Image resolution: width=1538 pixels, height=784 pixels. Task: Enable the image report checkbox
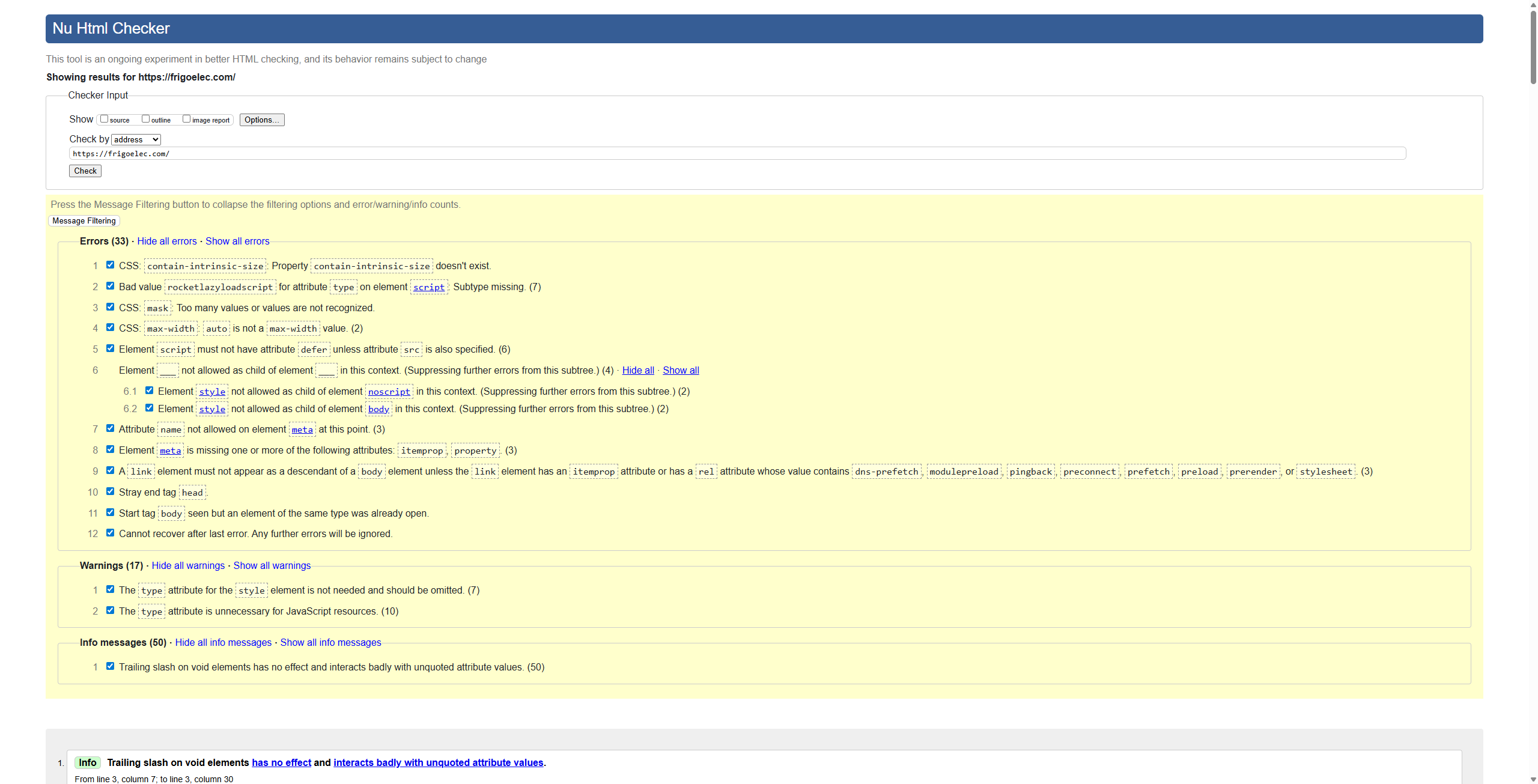point(187,118)
